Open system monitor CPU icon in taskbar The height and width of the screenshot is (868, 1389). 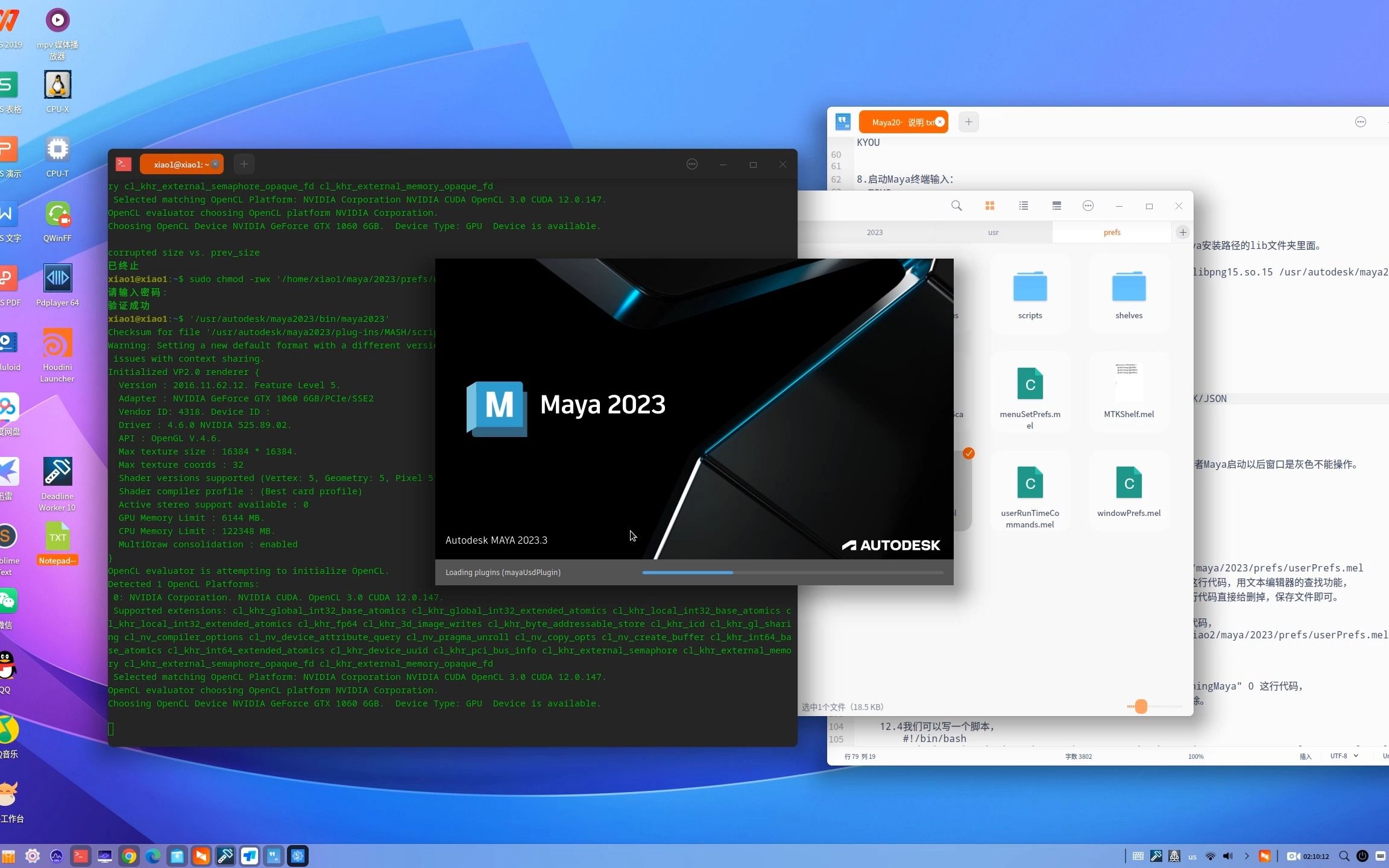57,856
